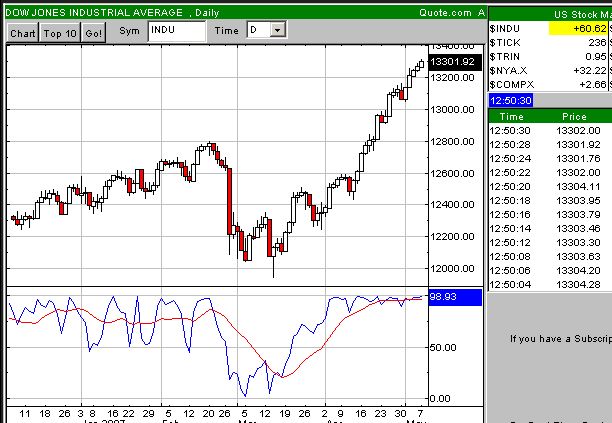Click the Price column header
This screenshot has width=612, height=423.
pyautogui.click(x=574, y=117)
